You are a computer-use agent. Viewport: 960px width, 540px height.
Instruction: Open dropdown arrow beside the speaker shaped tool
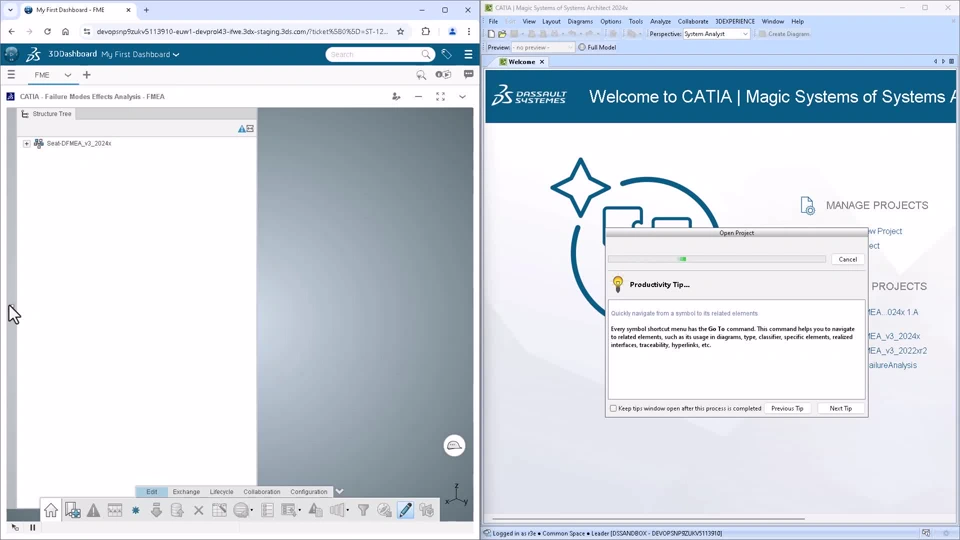pos(348,511)
